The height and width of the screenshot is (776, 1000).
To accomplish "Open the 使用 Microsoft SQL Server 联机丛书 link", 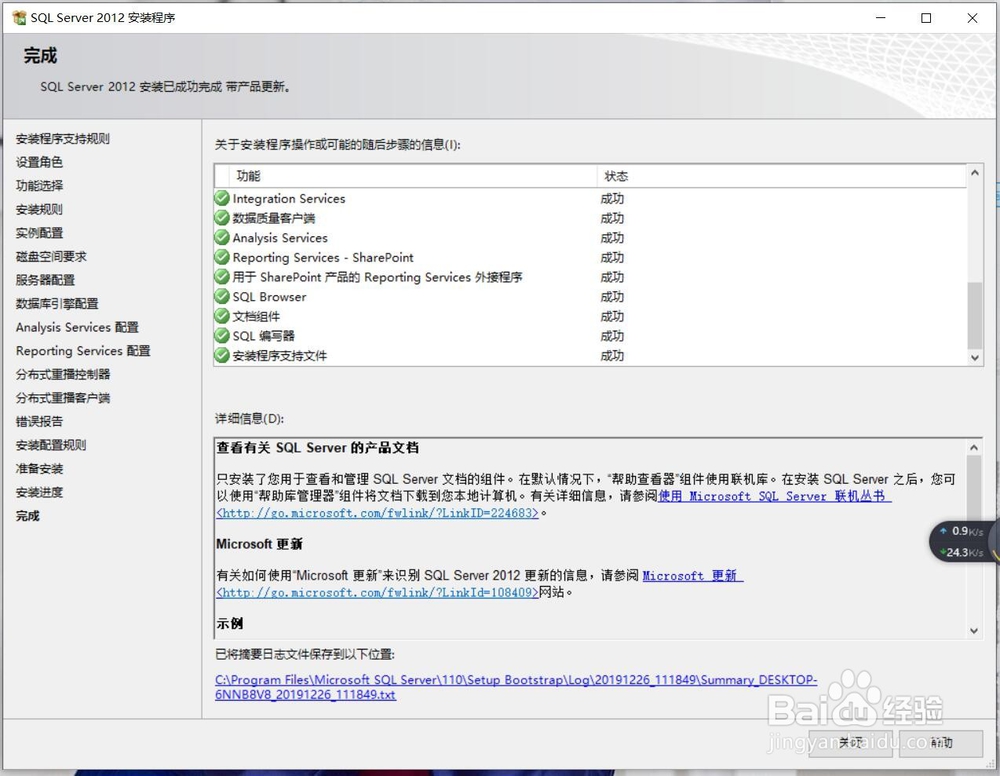I will click(774, 496).
